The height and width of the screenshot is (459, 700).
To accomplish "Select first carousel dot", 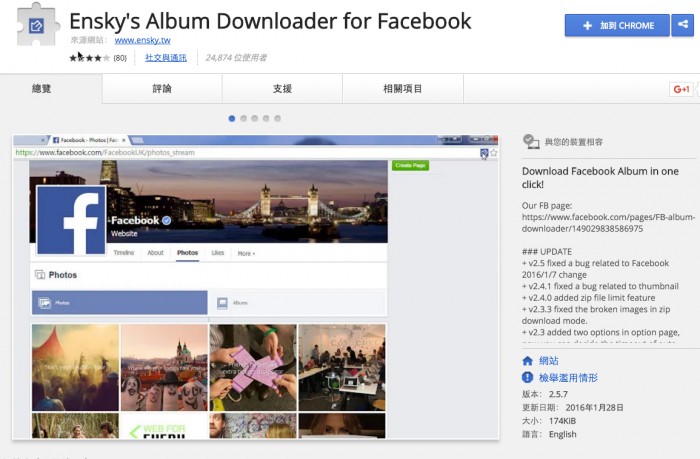I will point(232,118).
